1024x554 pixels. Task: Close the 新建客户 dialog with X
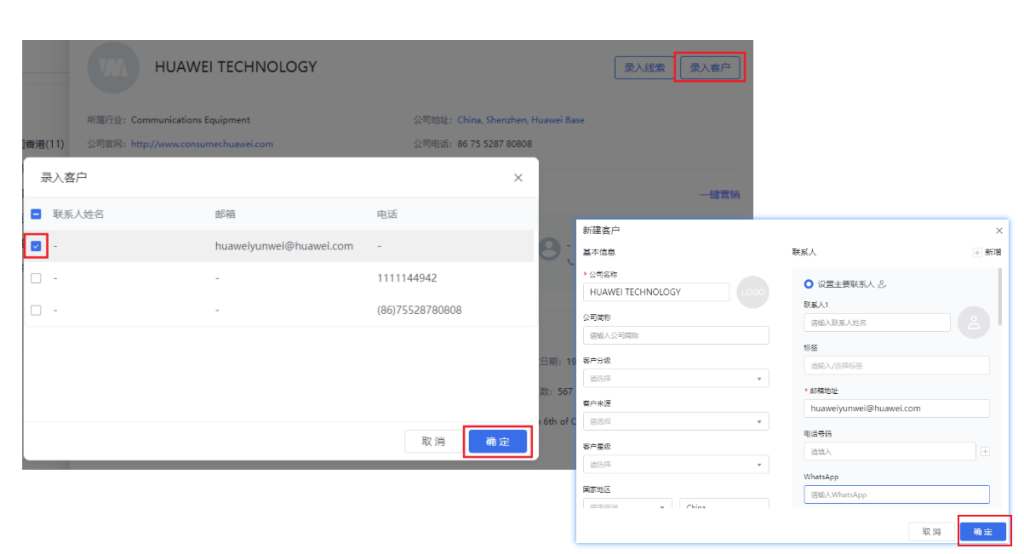pyautogui.click(x=999, y=231)
